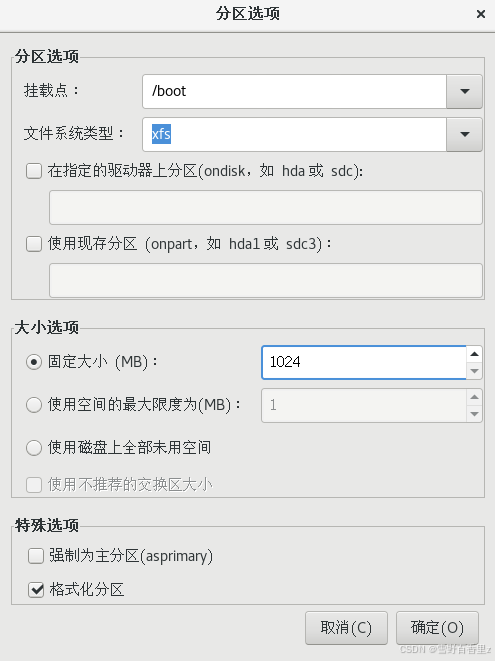Open the mount point (挂载点) dropdown arrow
The width and height of the screenshot is (495, 661).
(464, 91)
